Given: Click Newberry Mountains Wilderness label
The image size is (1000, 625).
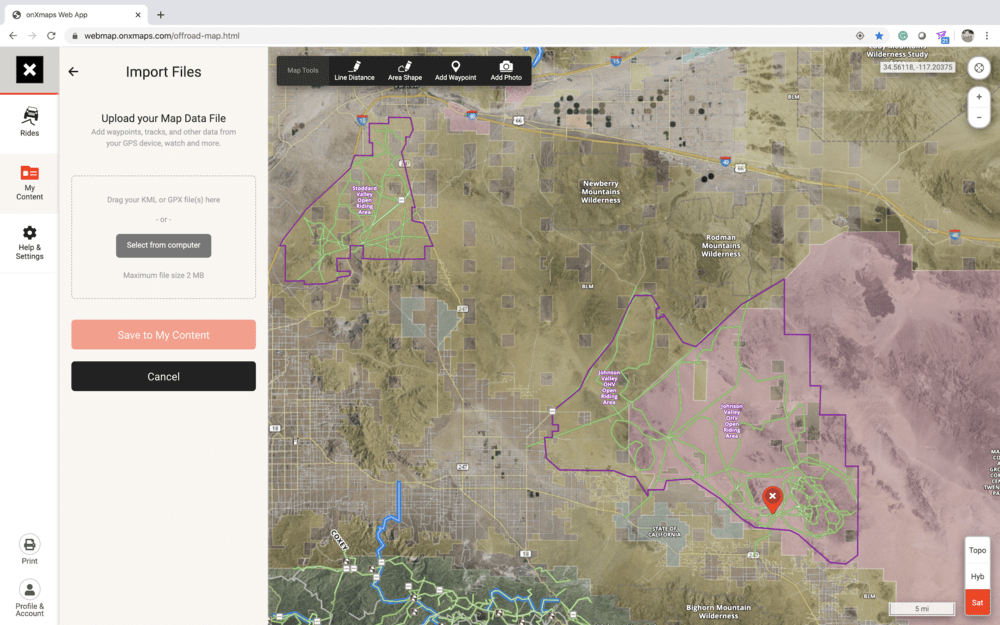Looking at the screenshot, I should point(600,191).
